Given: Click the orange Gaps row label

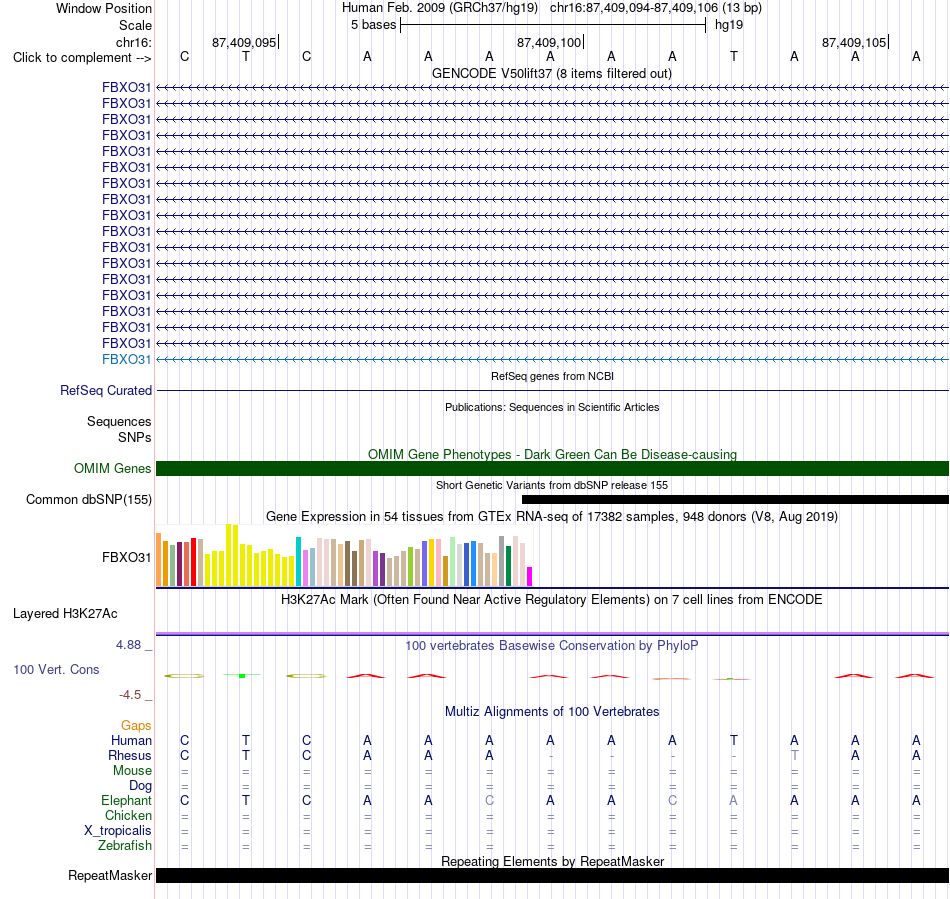Looking at the screenshot, I should click(x=136, y=726).
